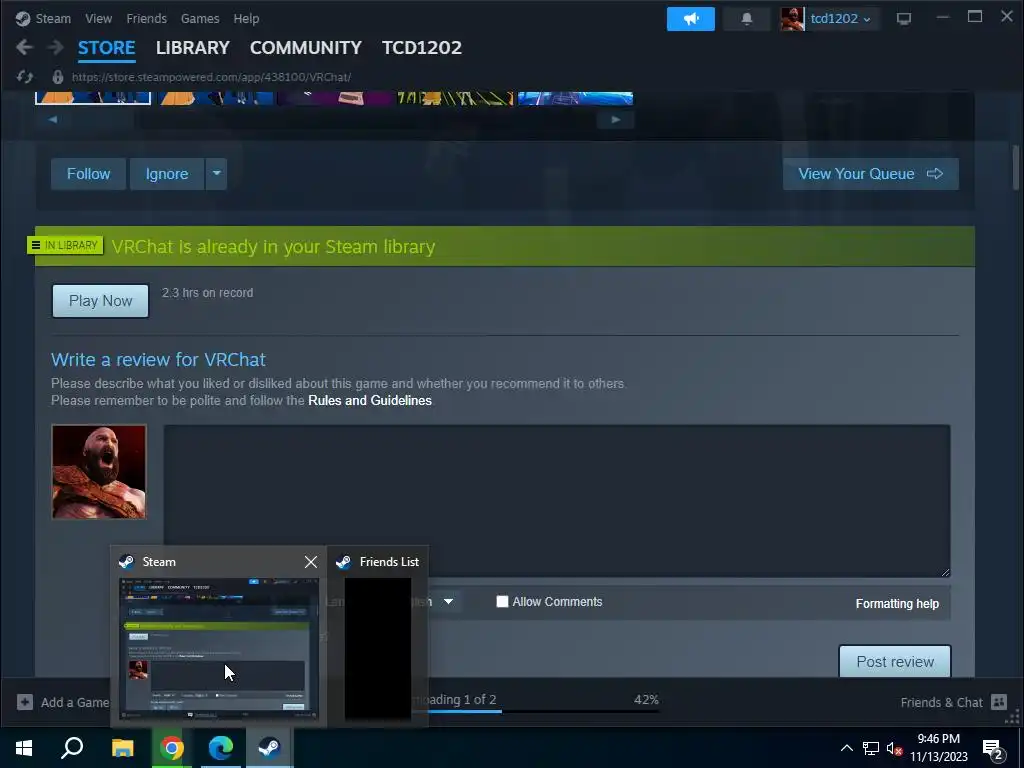Switch to the COMMUNITY tab
1024x768 pixels.
[306, 48]
